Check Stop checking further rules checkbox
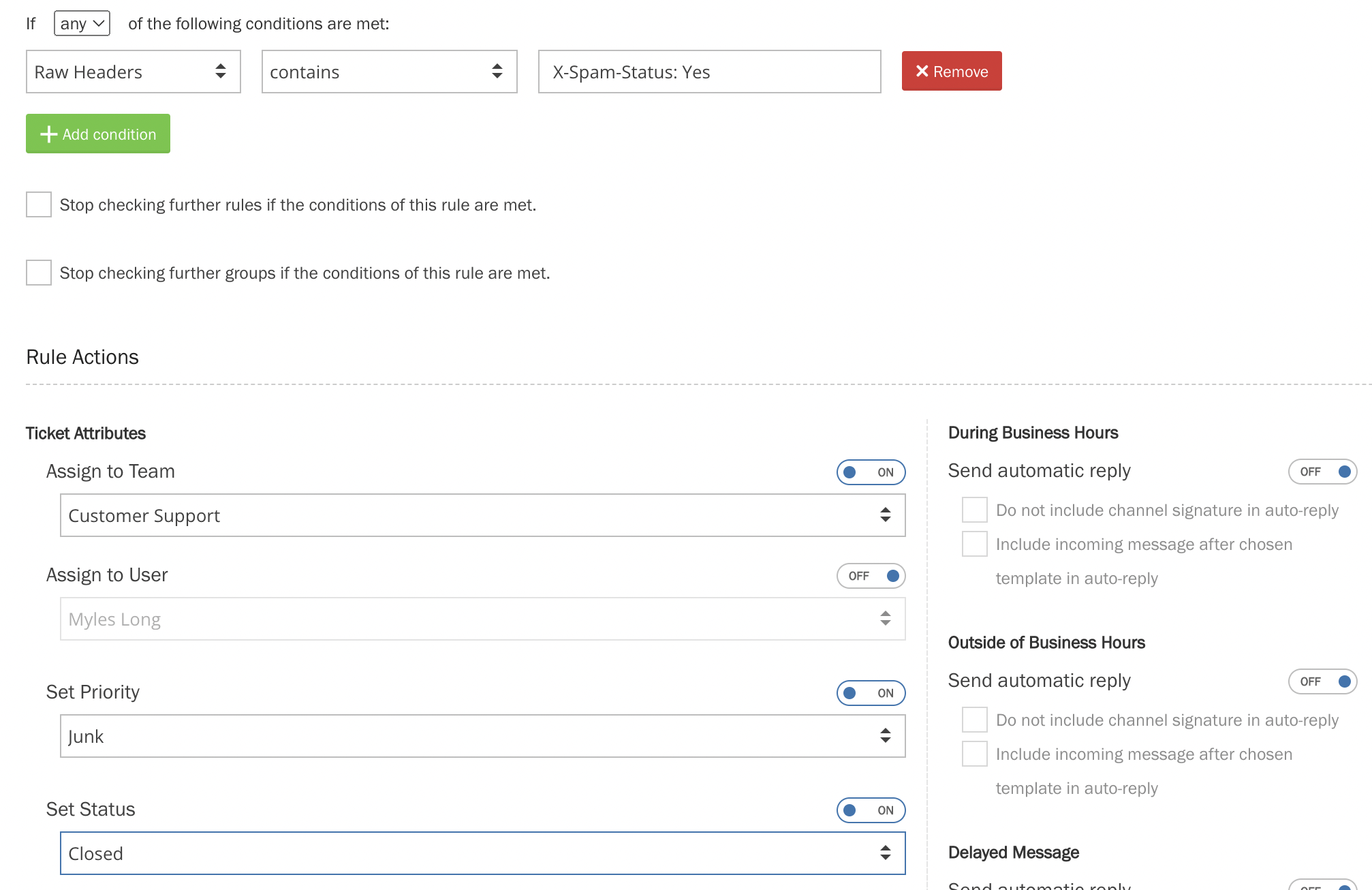This screenshot has height=890, width=1372. point(39,204)
